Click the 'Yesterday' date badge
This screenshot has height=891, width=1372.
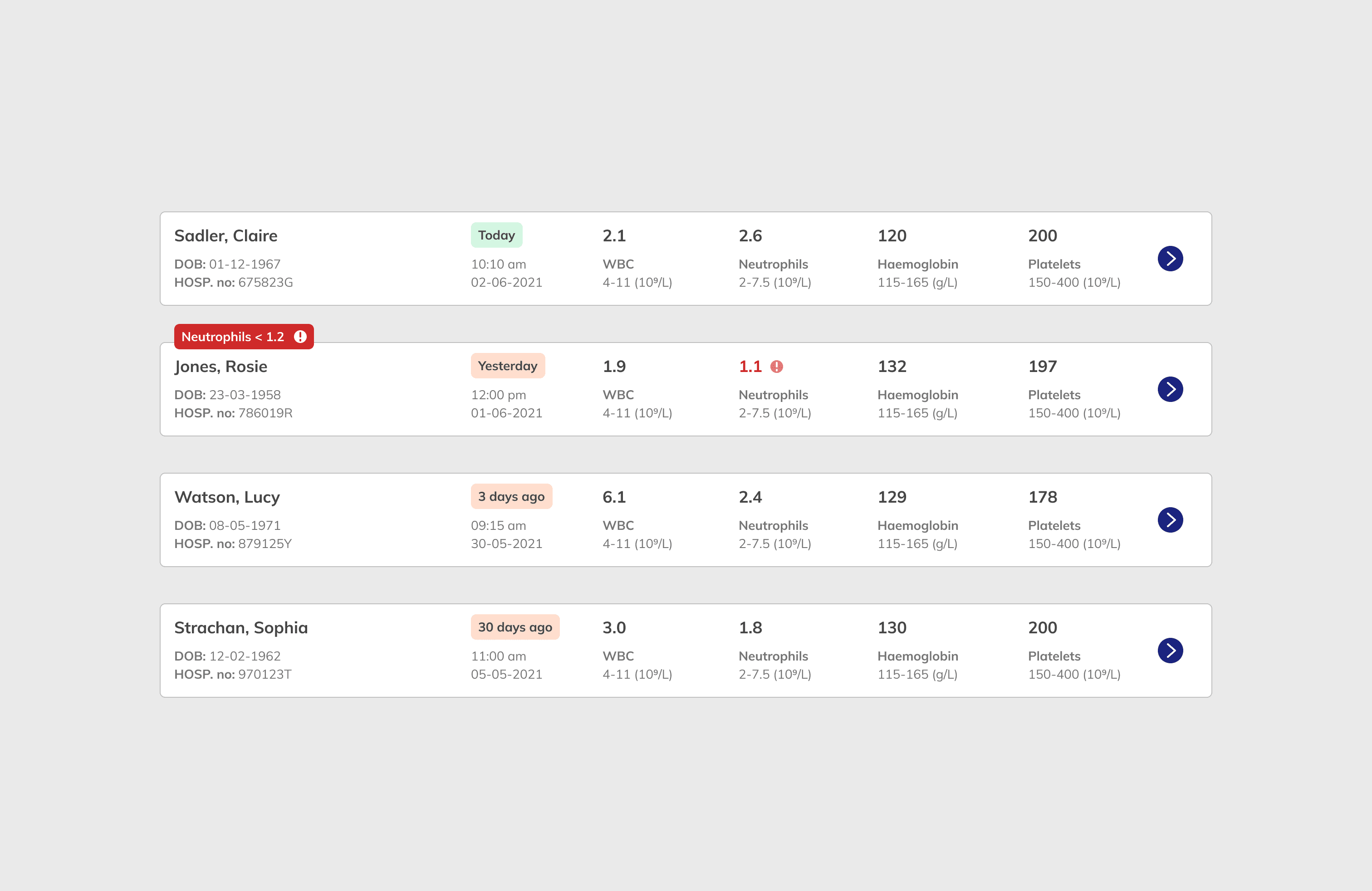[x=507, y=366]
